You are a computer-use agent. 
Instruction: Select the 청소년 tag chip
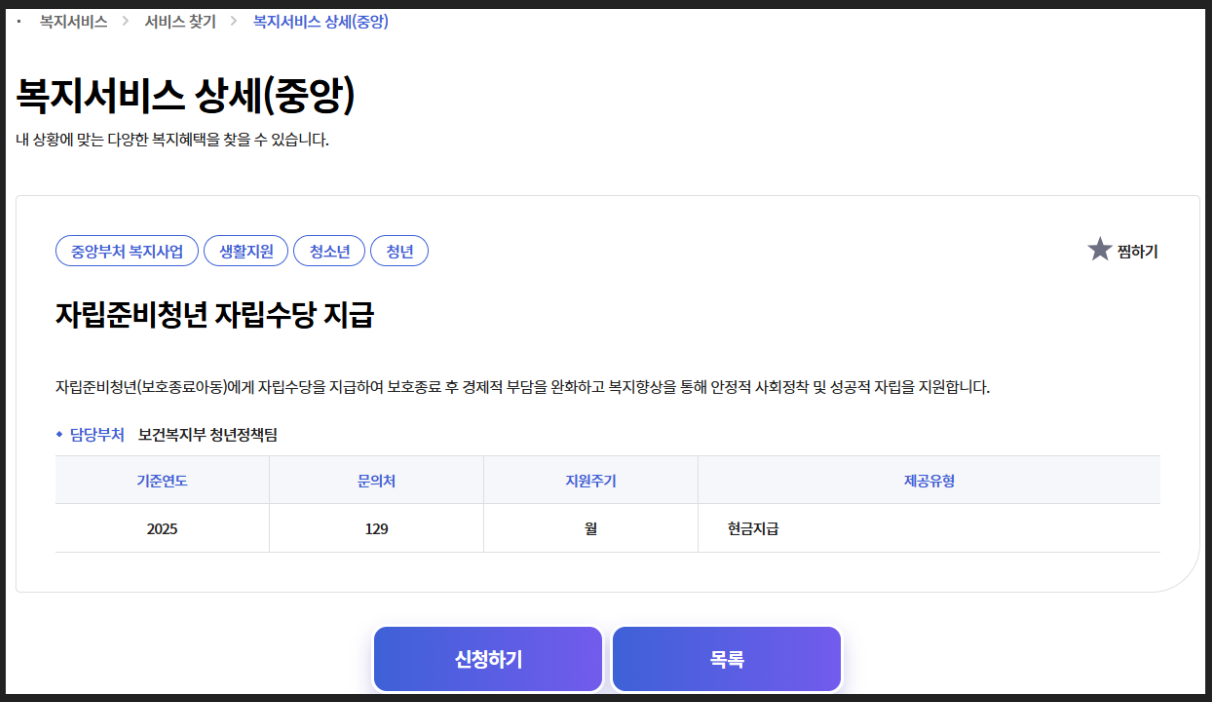tap(328, 251)
